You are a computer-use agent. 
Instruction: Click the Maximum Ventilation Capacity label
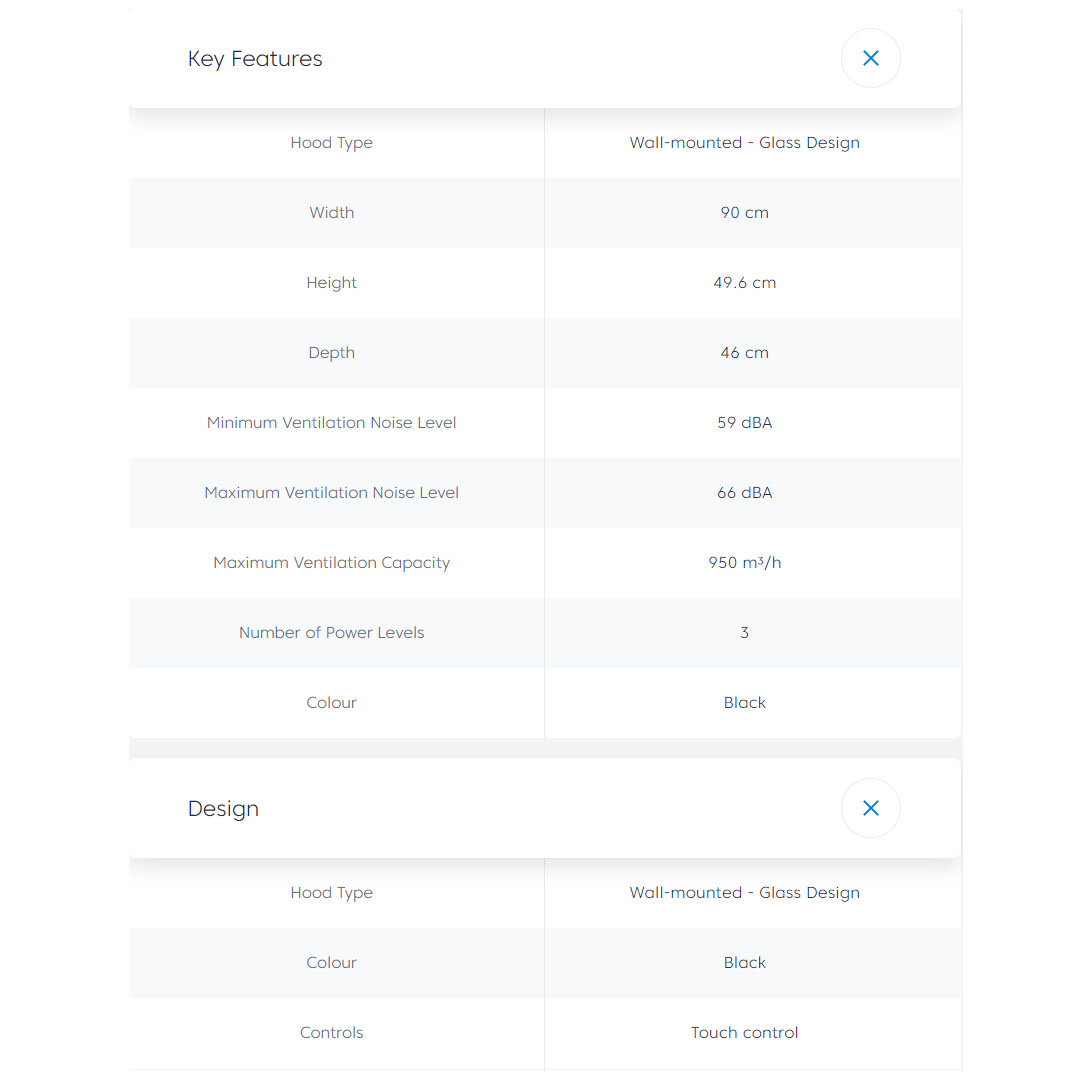click(x=331, y=563)
